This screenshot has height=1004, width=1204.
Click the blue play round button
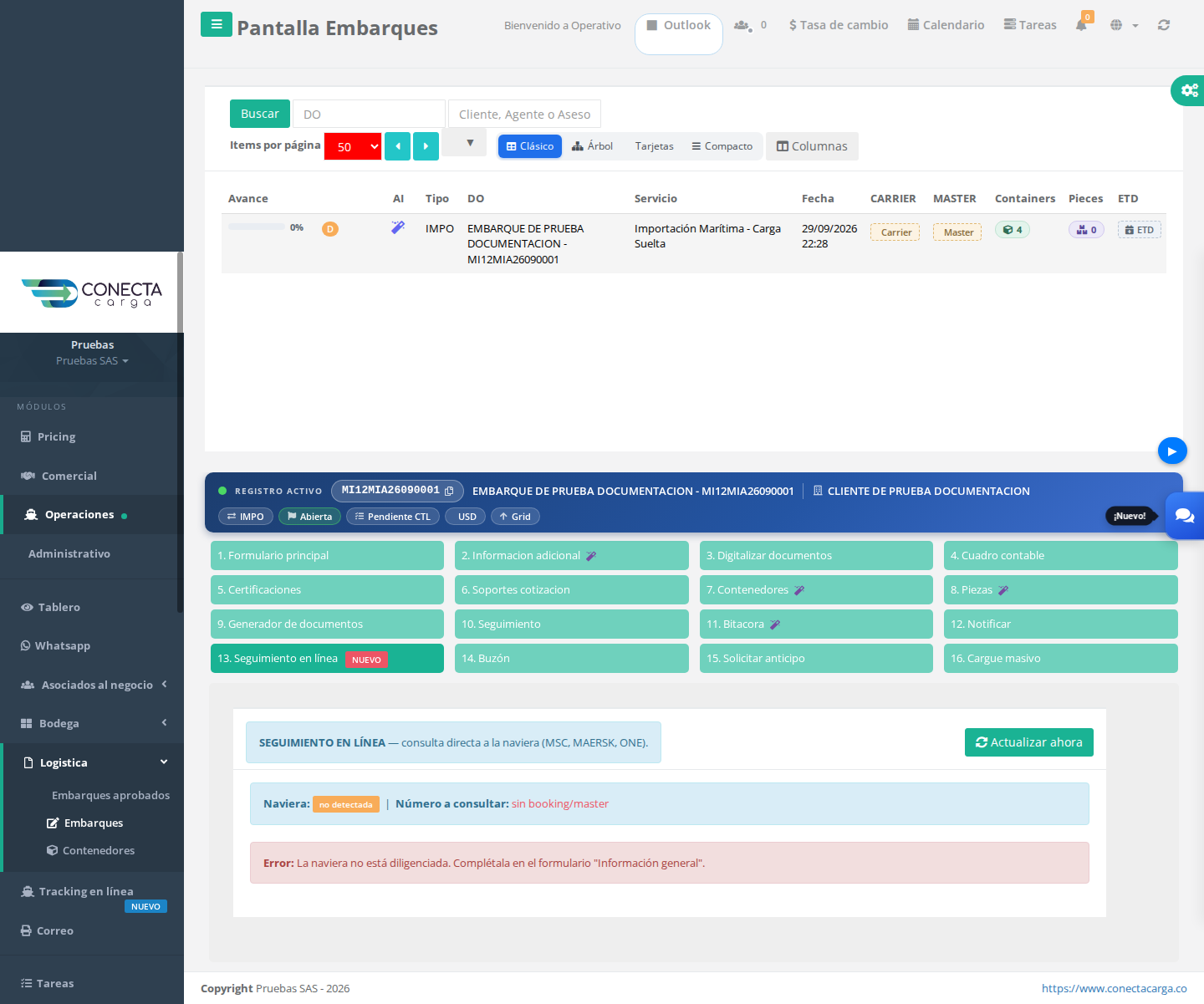(1172, 451)
